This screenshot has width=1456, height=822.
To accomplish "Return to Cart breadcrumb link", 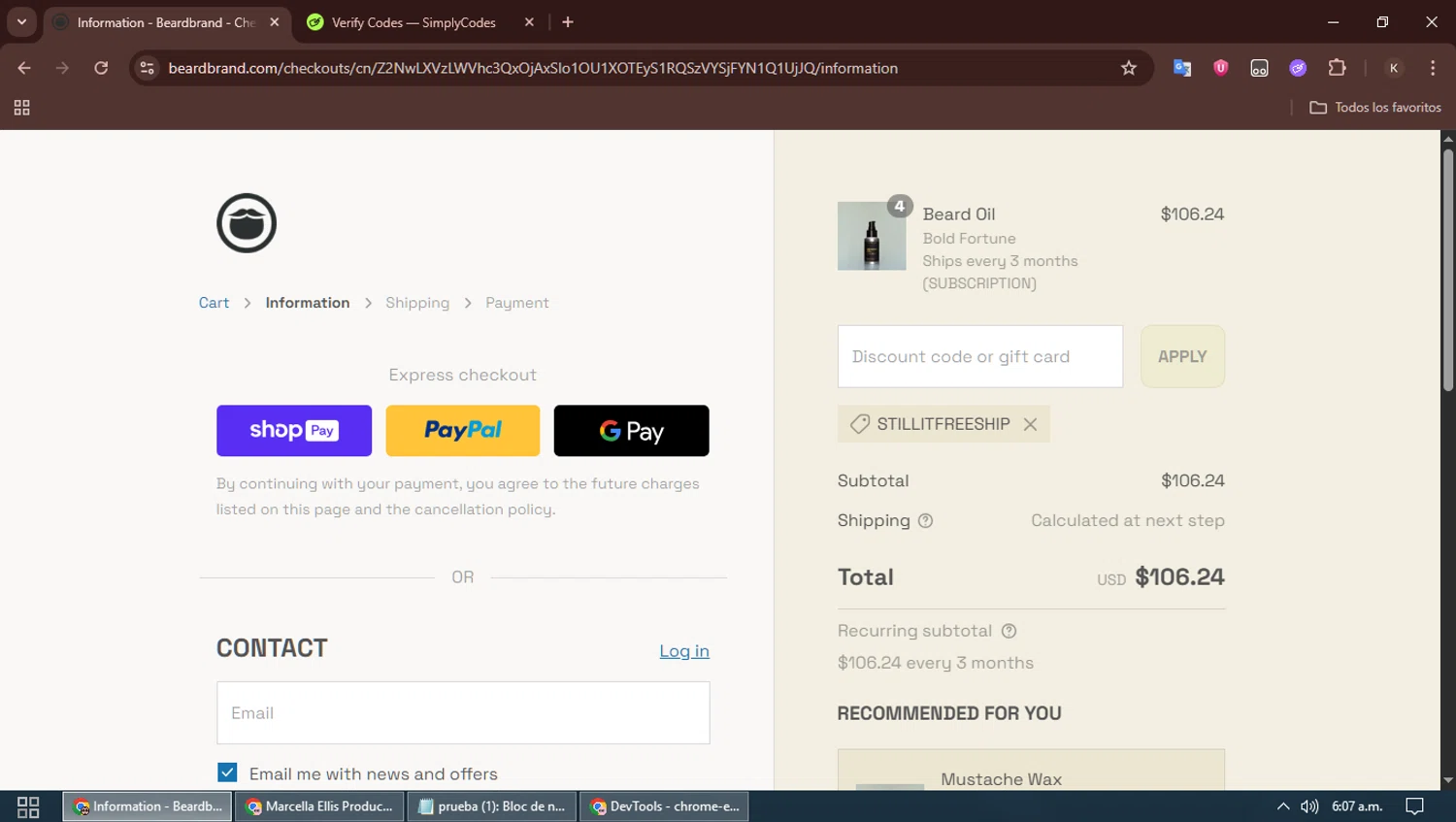I will coord(214,303).
